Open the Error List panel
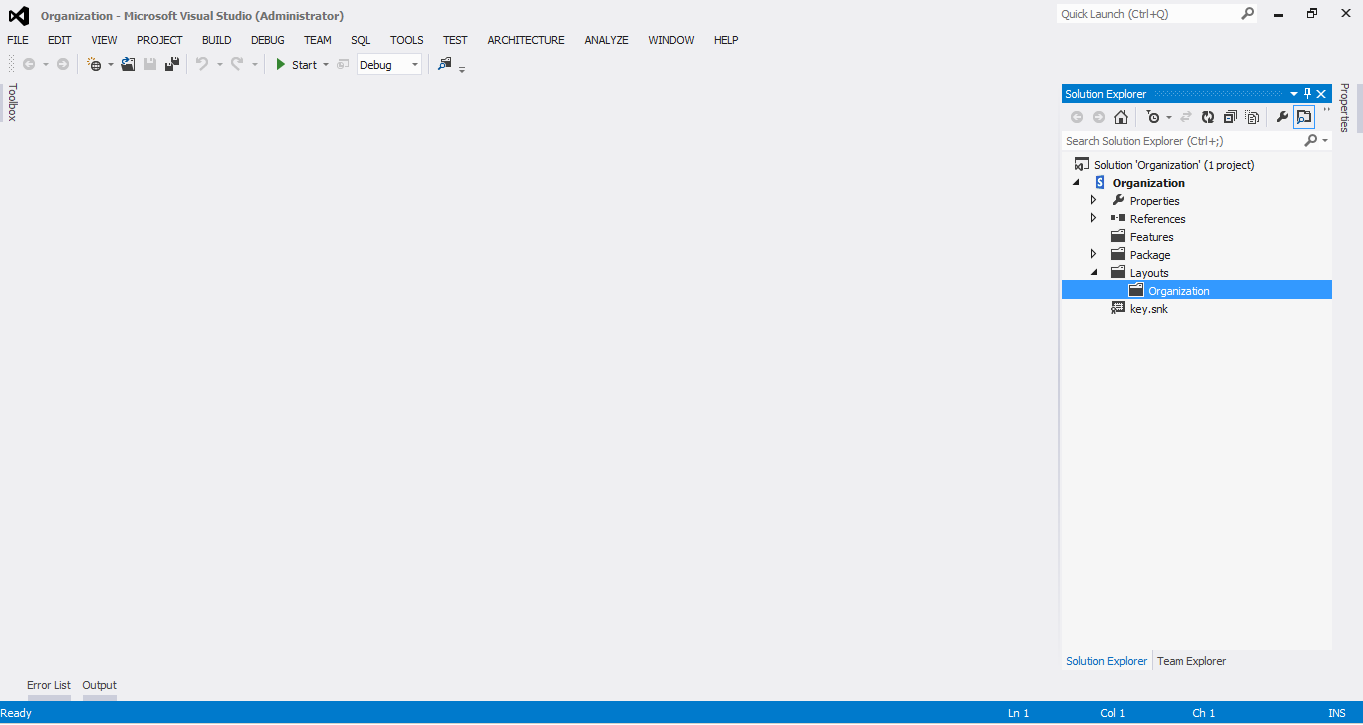This screenshot has width=1363, height=725. point(48,685)
